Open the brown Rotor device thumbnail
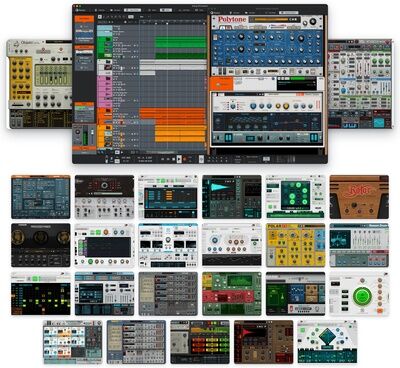400x368 pixels. click(x=359, y=197)
